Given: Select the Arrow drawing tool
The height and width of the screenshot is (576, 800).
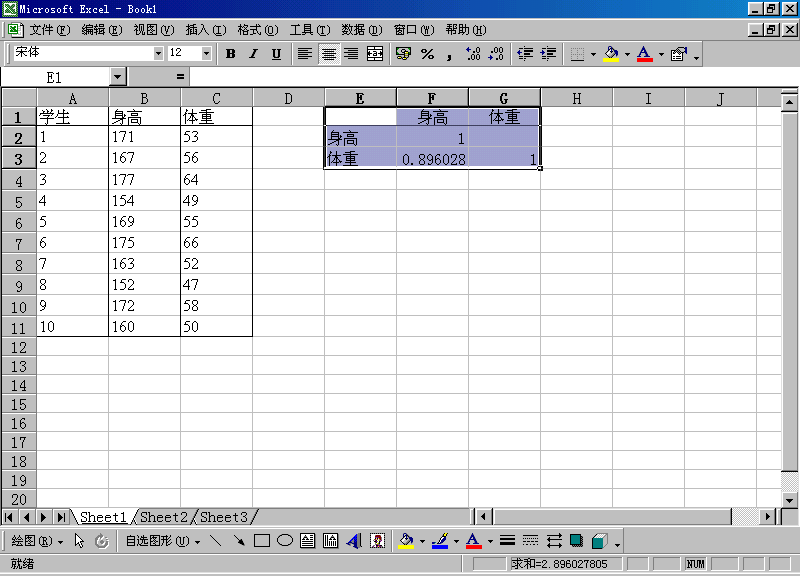Looking at the screenshot, I should pos(239,541).
